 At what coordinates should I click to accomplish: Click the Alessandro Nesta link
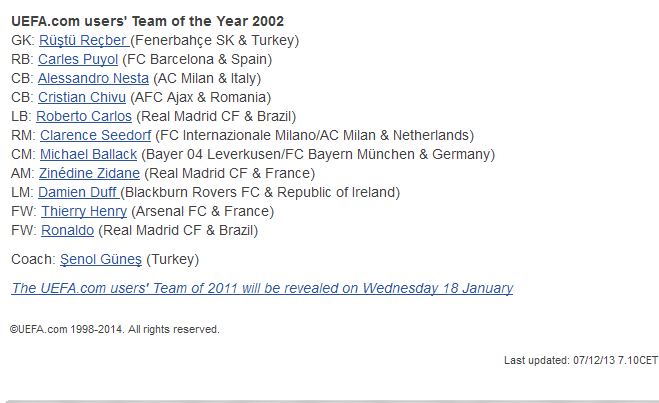(x=93, y=78)
